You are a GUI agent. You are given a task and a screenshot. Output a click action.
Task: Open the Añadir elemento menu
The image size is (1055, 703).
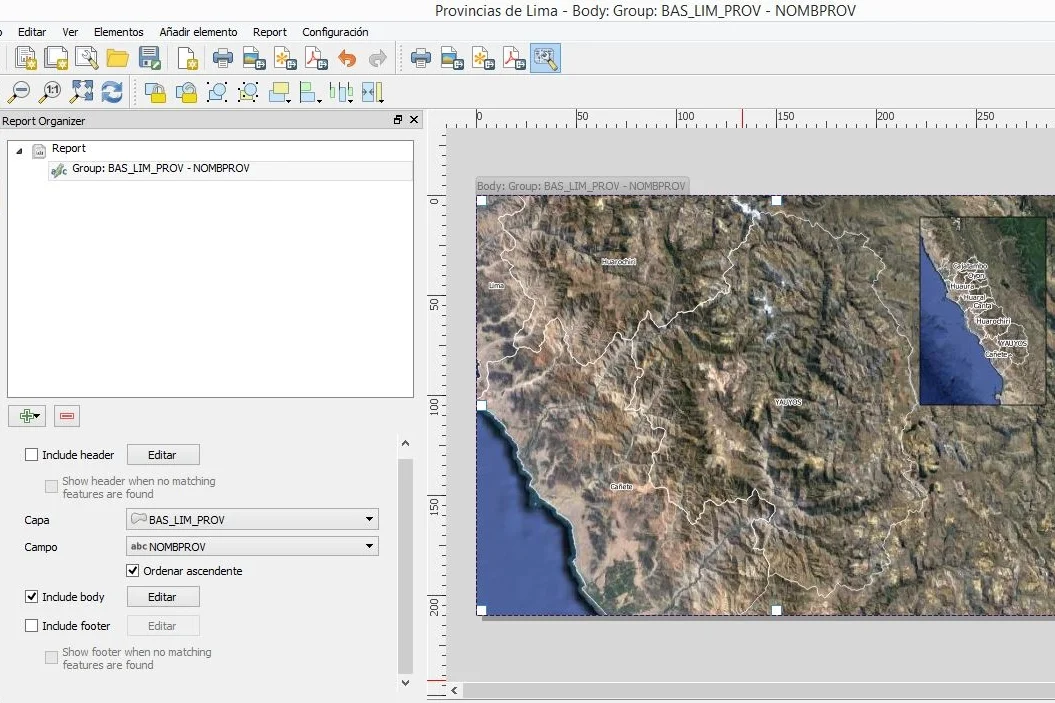click(198, 32)
